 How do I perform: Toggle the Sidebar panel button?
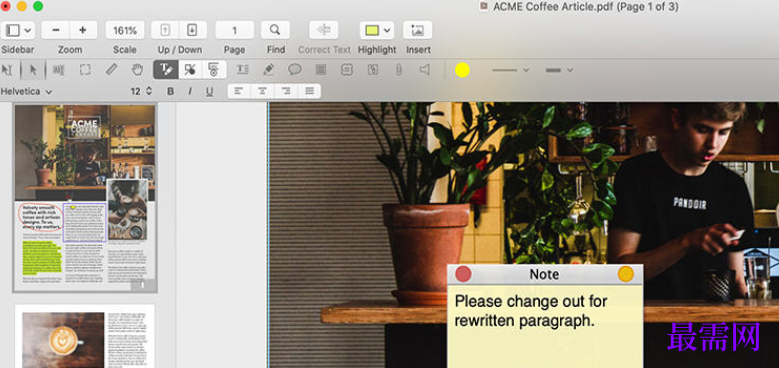click(x=13, y=30)
